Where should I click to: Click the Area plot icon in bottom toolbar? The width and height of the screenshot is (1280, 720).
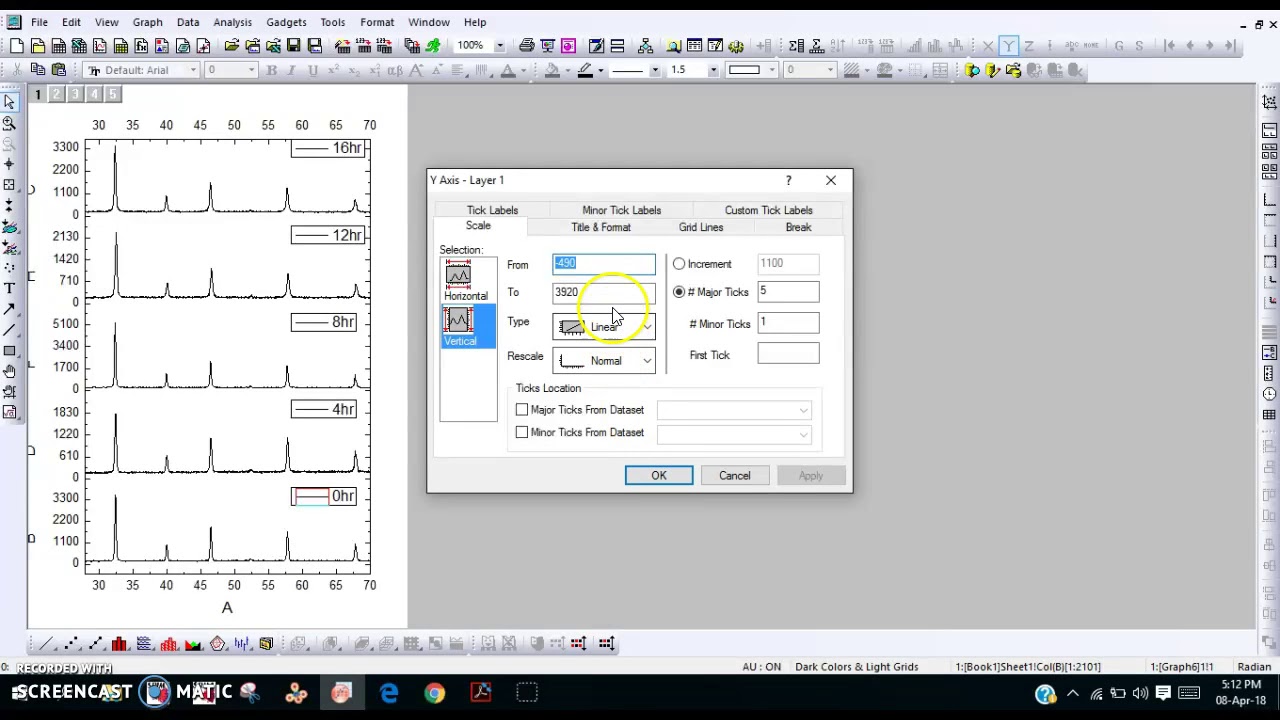[192, 643]
